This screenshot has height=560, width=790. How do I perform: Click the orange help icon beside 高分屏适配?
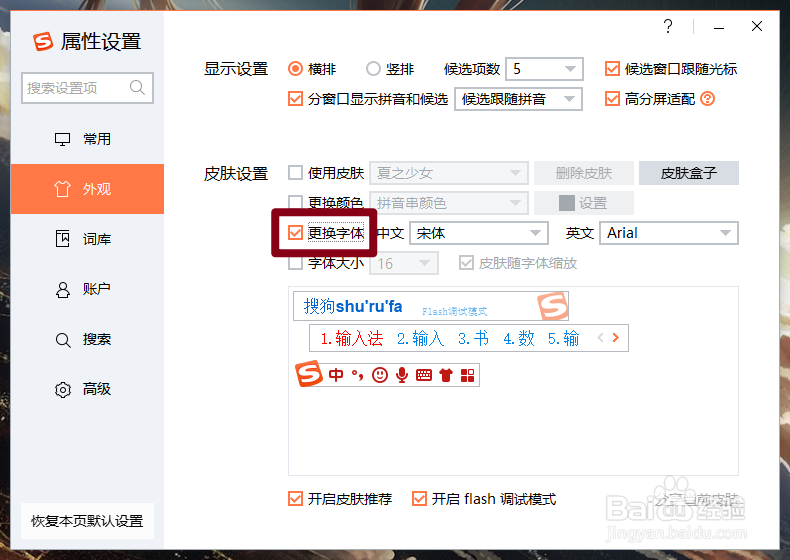tap(707, 99)
